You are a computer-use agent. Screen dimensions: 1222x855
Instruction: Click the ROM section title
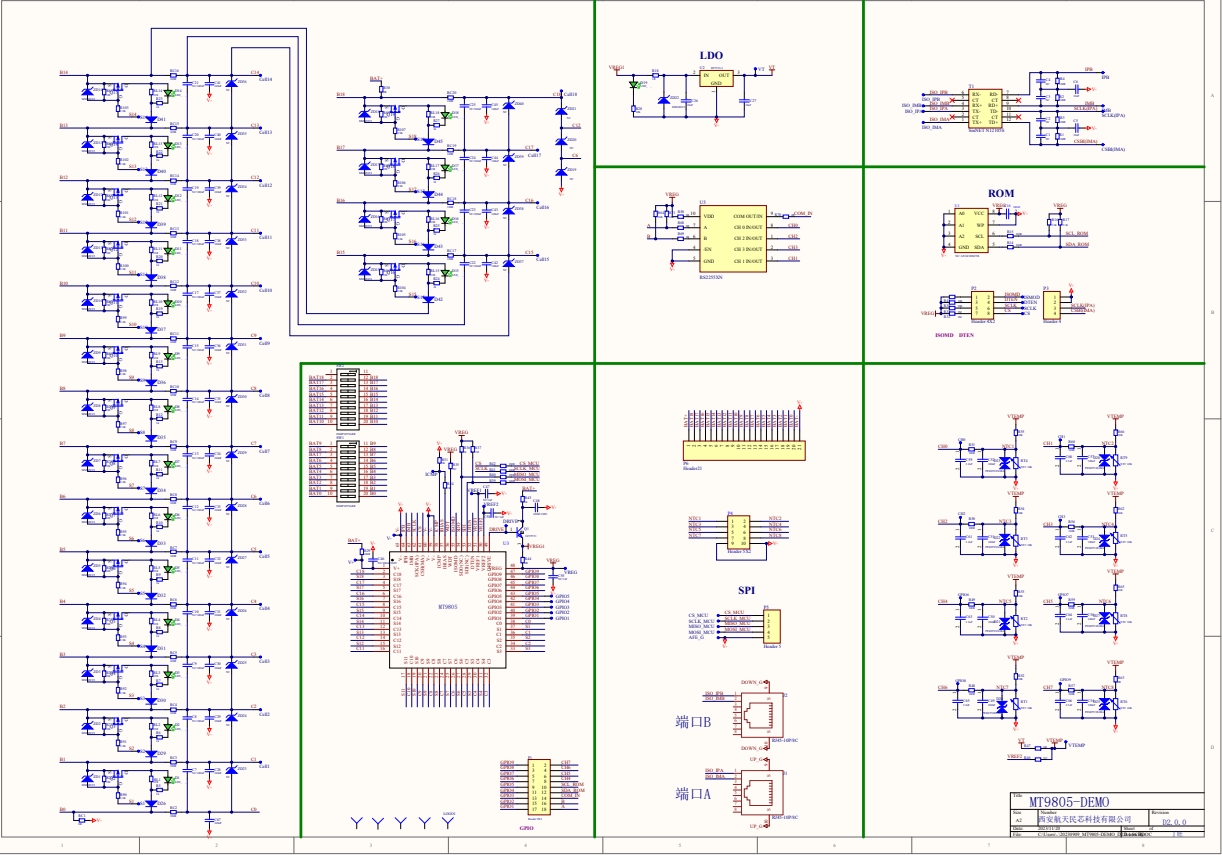(1000, 194)
